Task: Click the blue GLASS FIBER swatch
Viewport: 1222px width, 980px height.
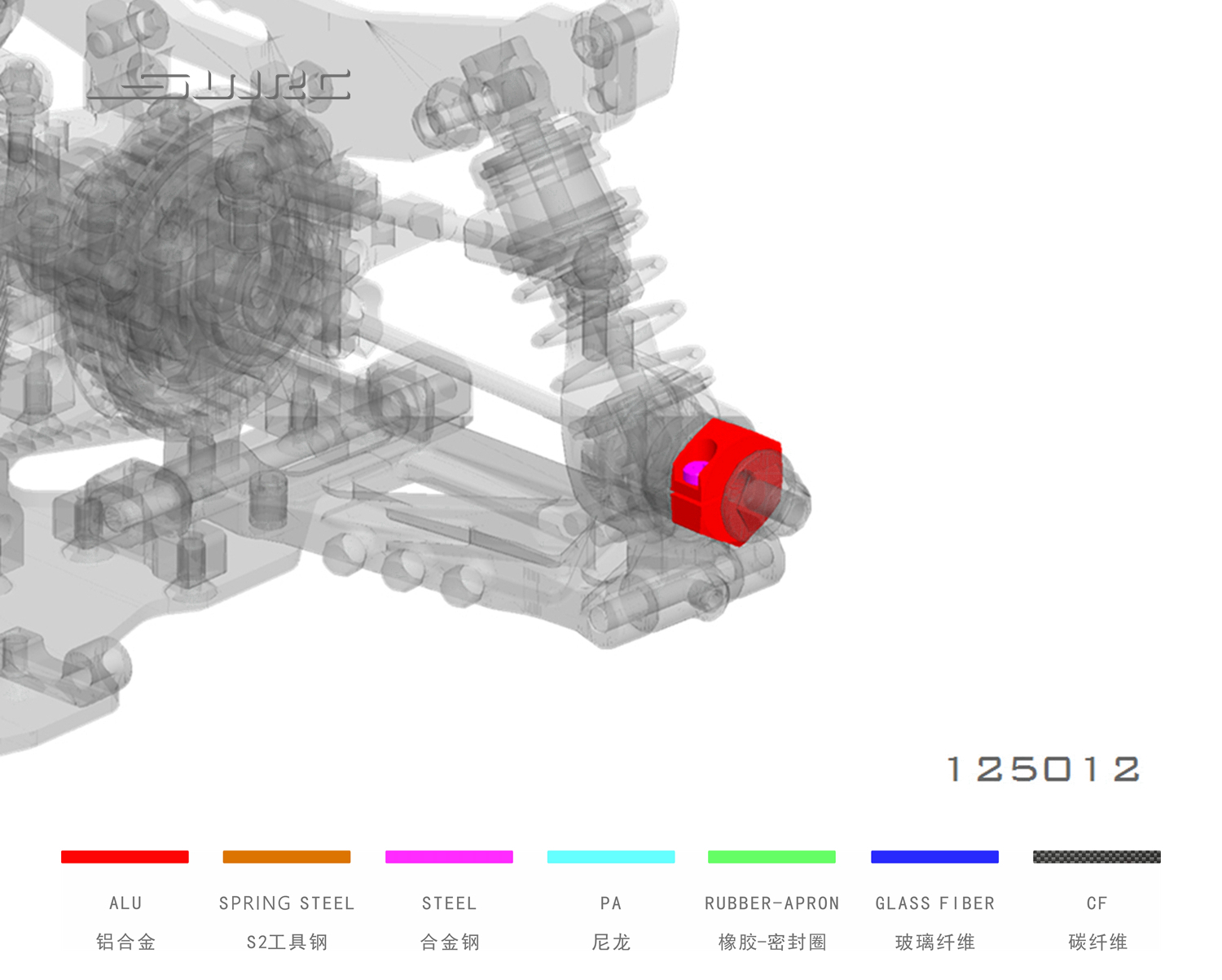Action: click(x=934, y=856)
